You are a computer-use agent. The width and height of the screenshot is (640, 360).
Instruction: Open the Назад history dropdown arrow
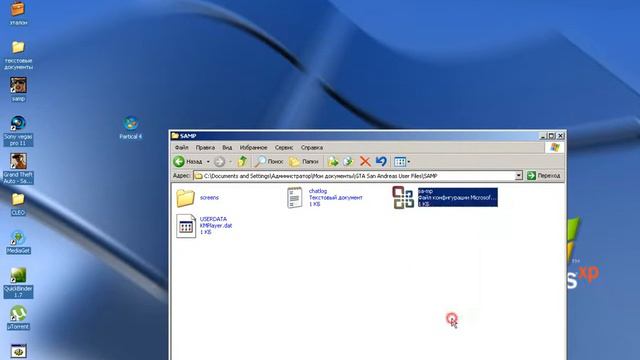click(208, 162)
